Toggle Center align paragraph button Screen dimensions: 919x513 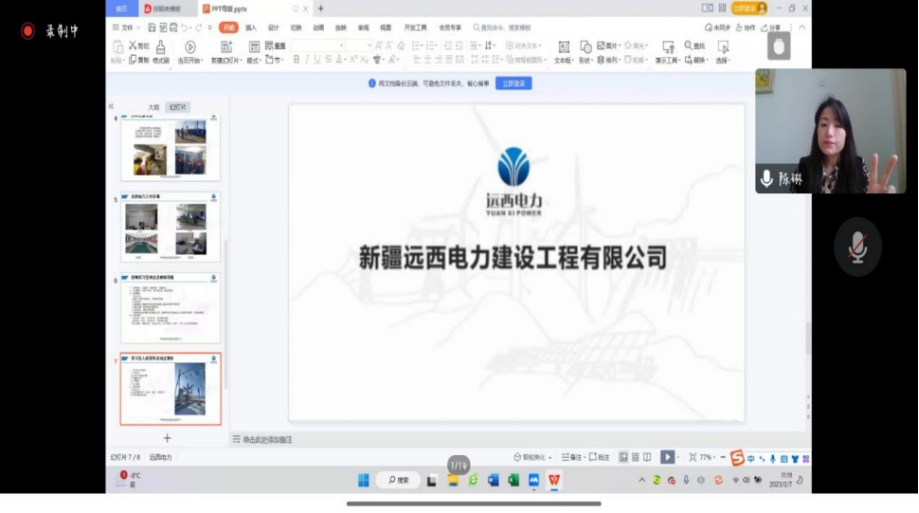pos(427,59)
